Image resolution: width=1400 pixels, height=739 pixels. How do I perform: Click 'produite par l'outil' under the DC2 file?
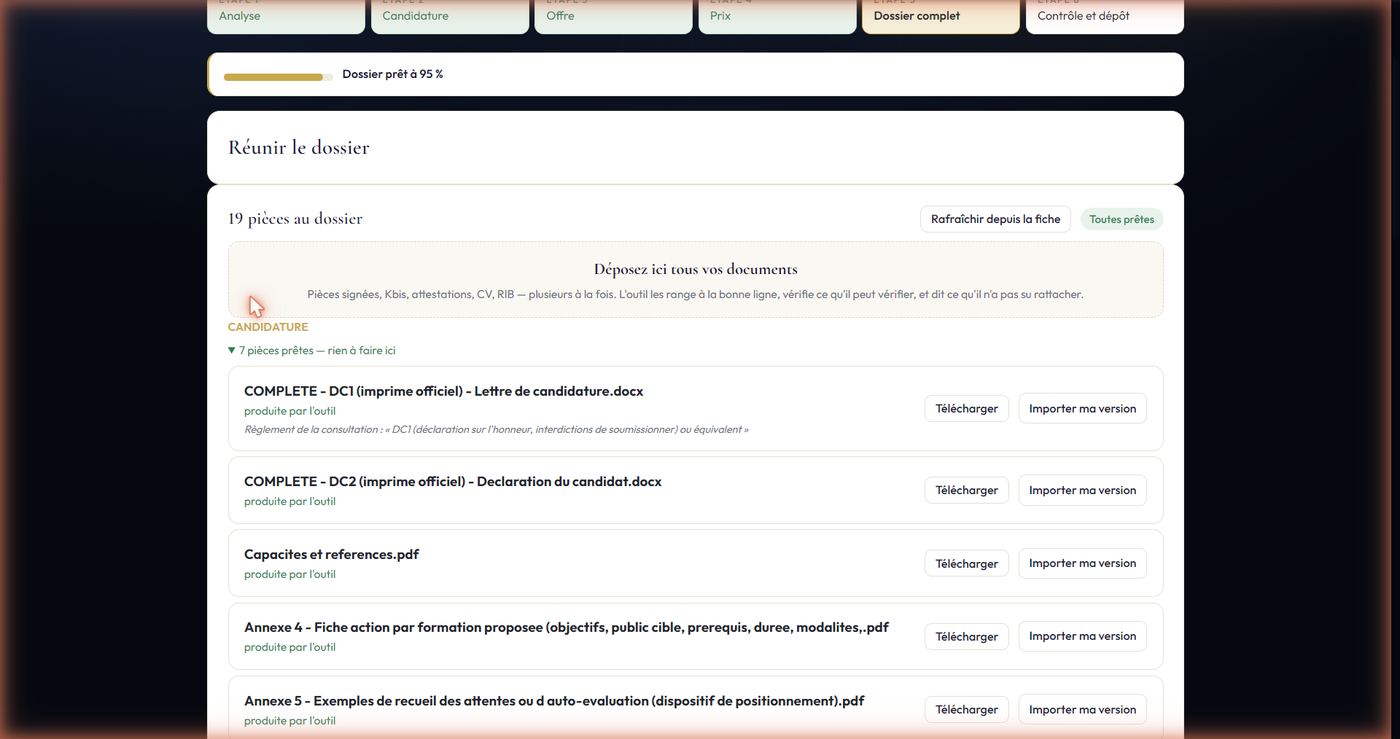pos(290,501)
